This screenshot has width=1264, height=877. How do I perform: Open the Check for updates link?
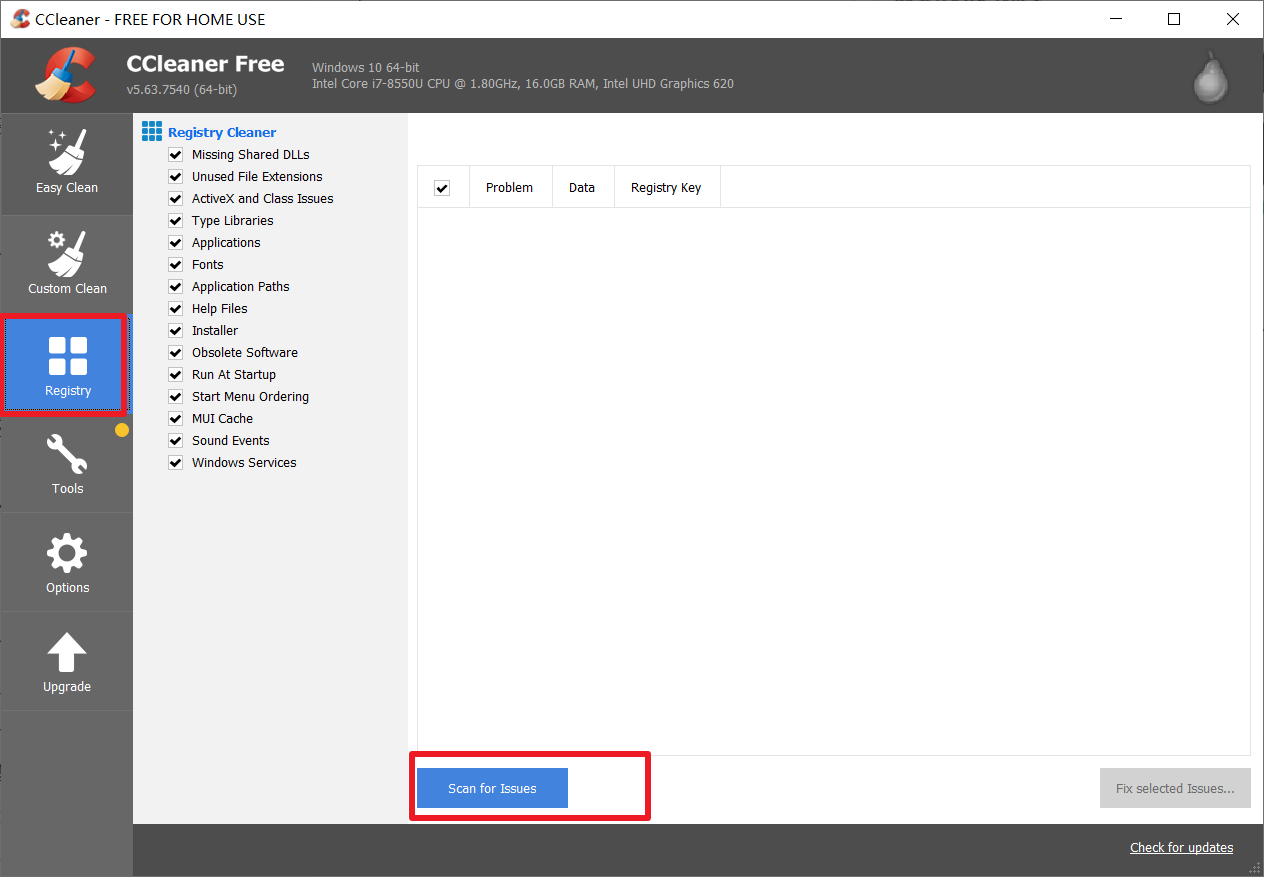click(1181, 847)
